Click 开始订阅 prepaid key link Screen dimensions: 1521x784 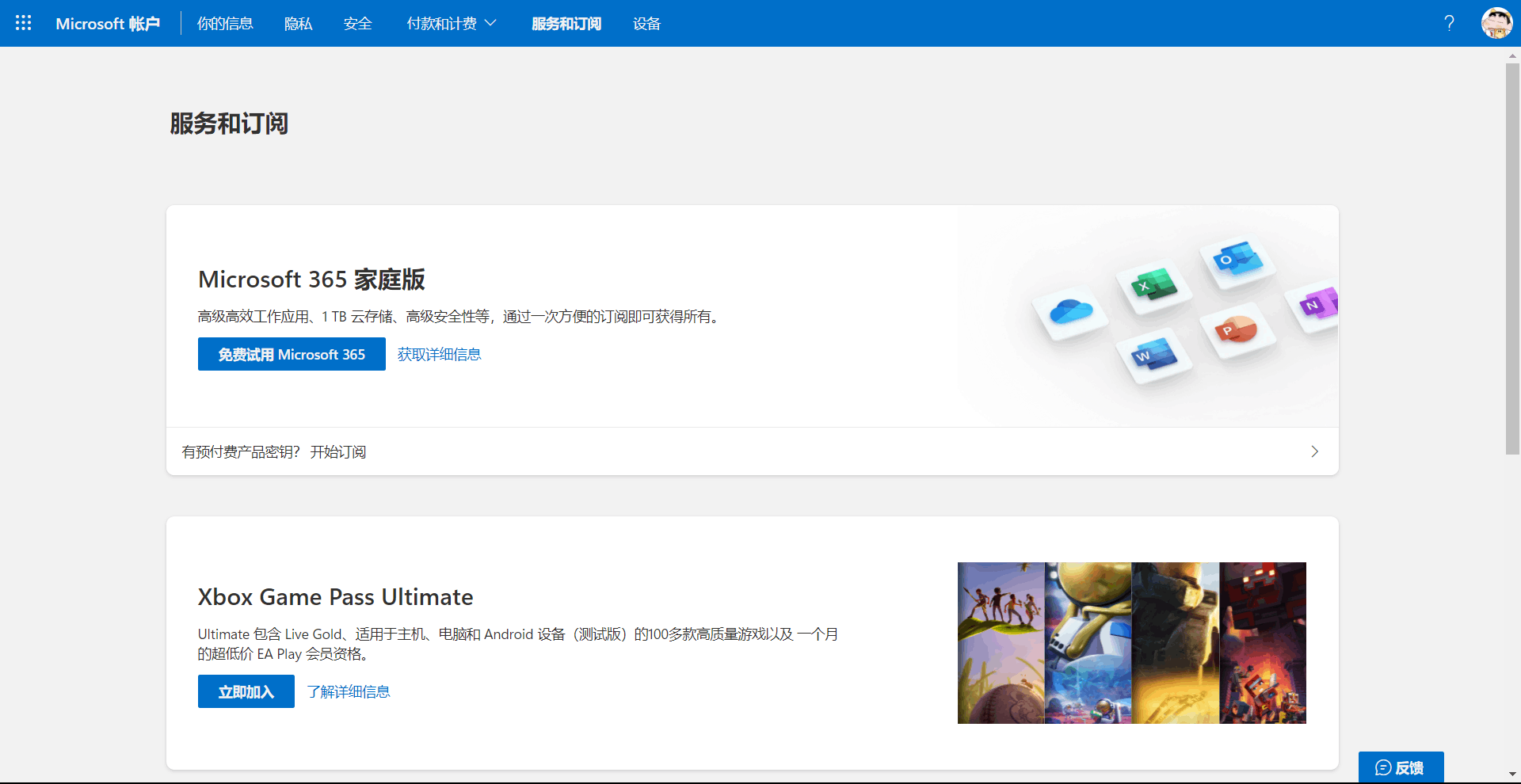click(338, 452)
